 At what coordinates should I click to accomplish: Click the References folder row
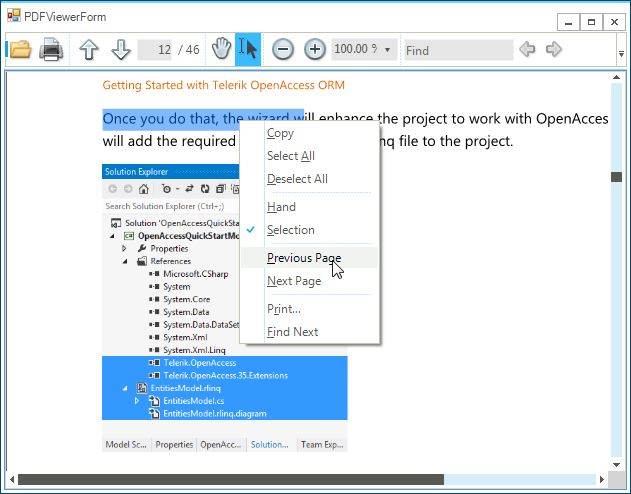point(164,261)
